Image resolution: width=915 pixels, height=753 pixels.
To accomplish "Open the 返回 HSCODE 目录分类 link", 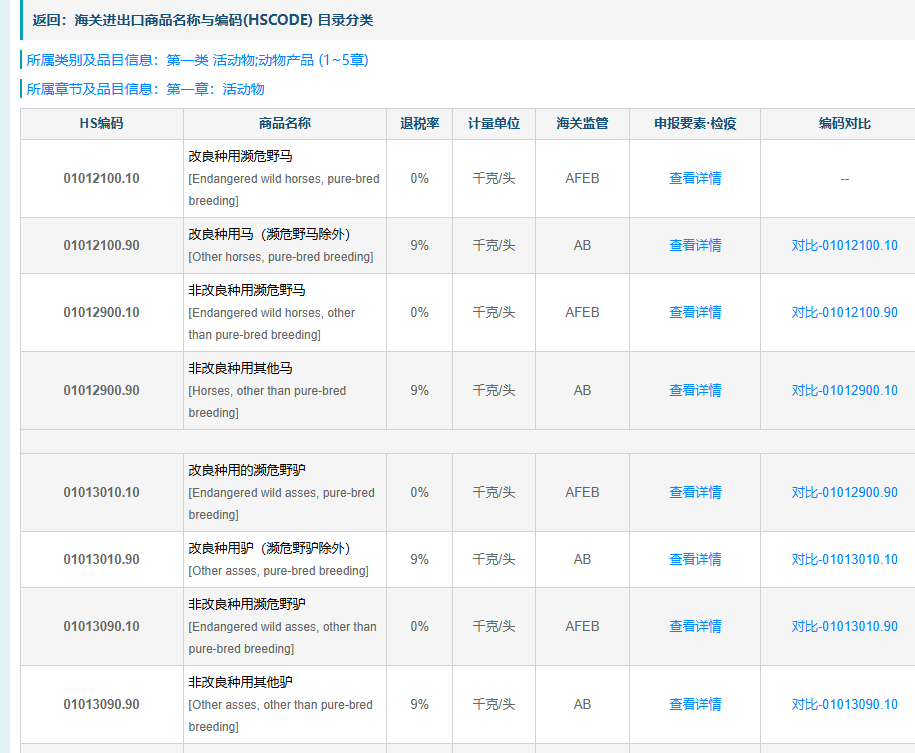I will (x=202, y=20).
